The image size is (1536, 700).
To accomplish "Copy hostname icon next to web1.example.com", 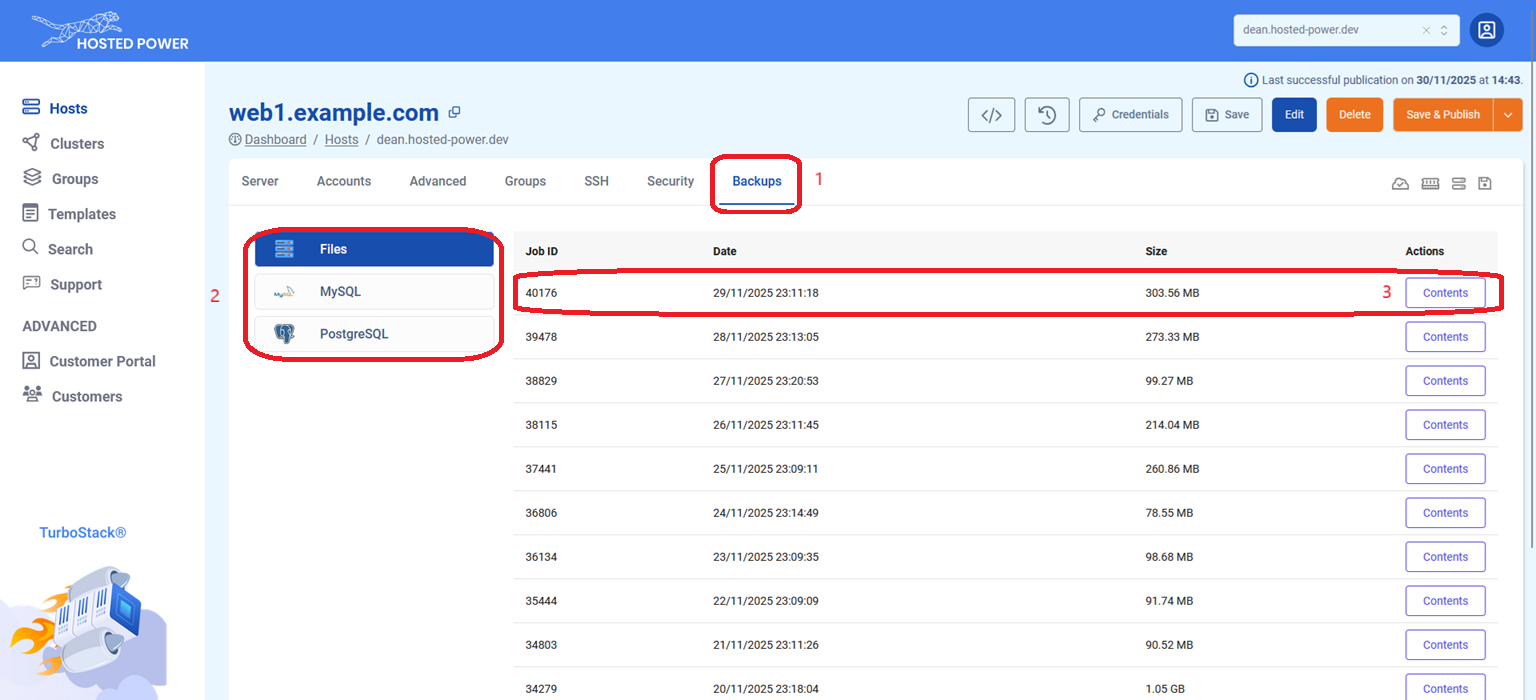I will coord(454,113).
